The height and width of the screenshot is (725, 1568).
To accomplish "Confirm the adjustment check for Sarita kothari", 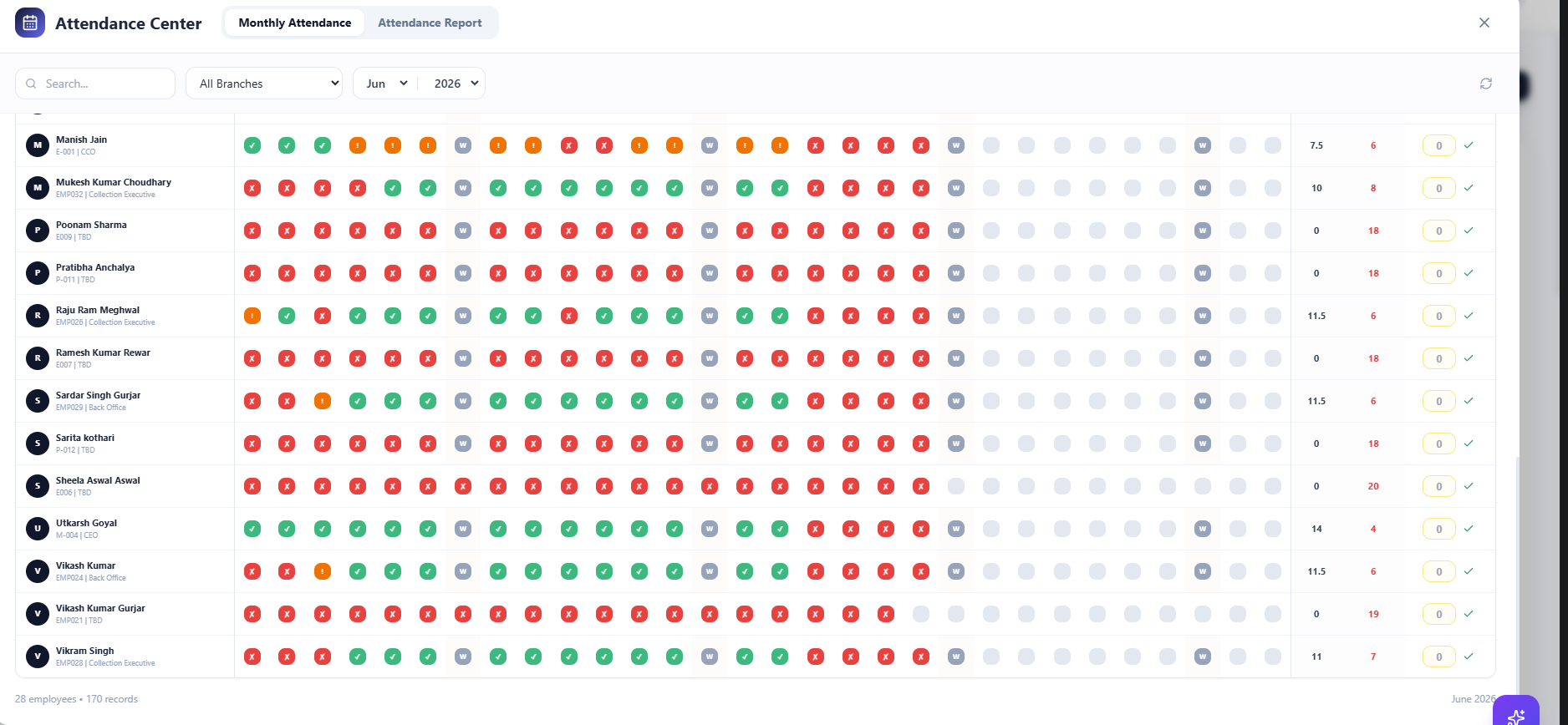I will click(1469, 444).
